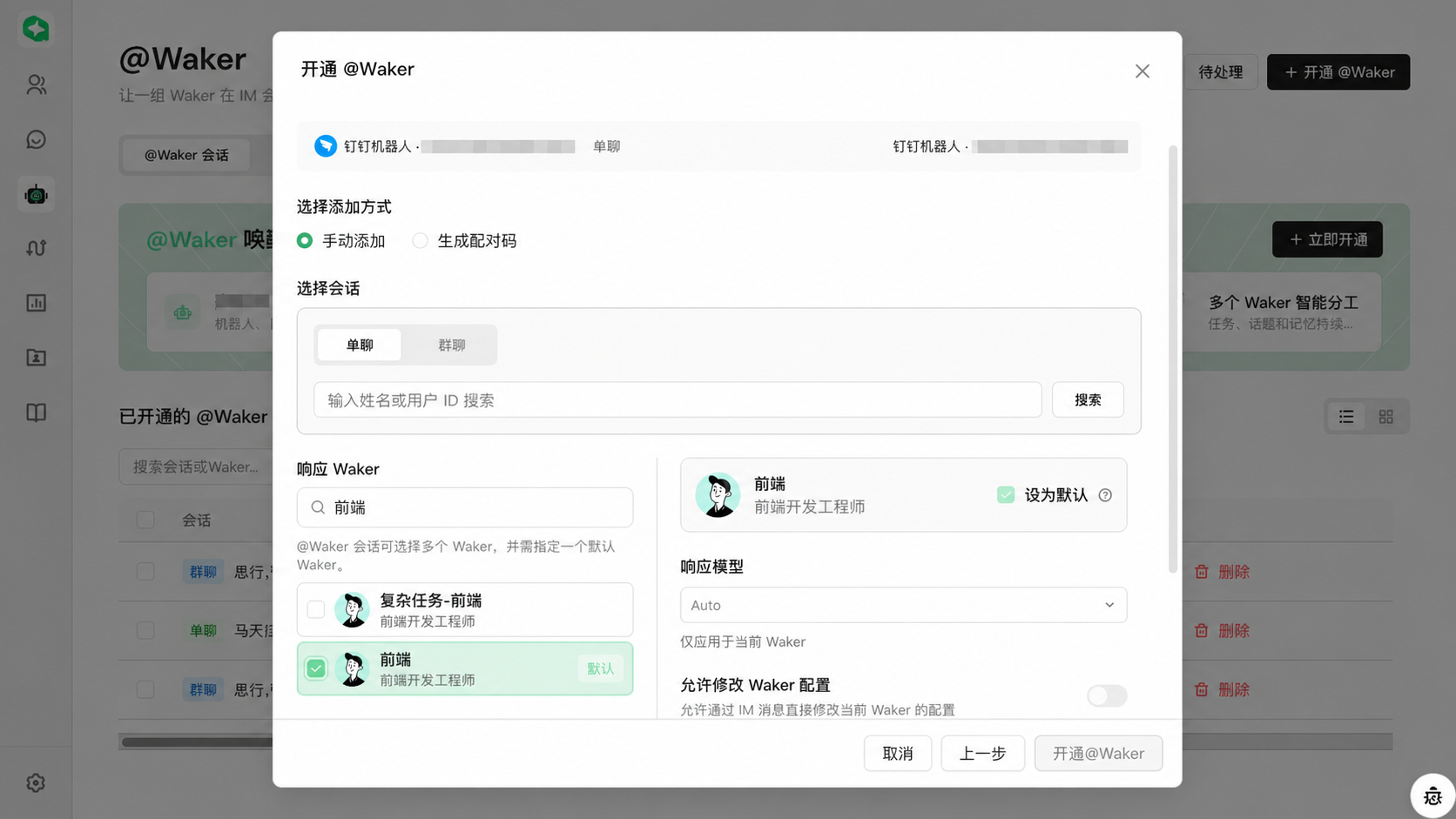Open the 响应模型 Auto dropdown
Viewport: 1456px width, 819px height.
pos(903,605)
